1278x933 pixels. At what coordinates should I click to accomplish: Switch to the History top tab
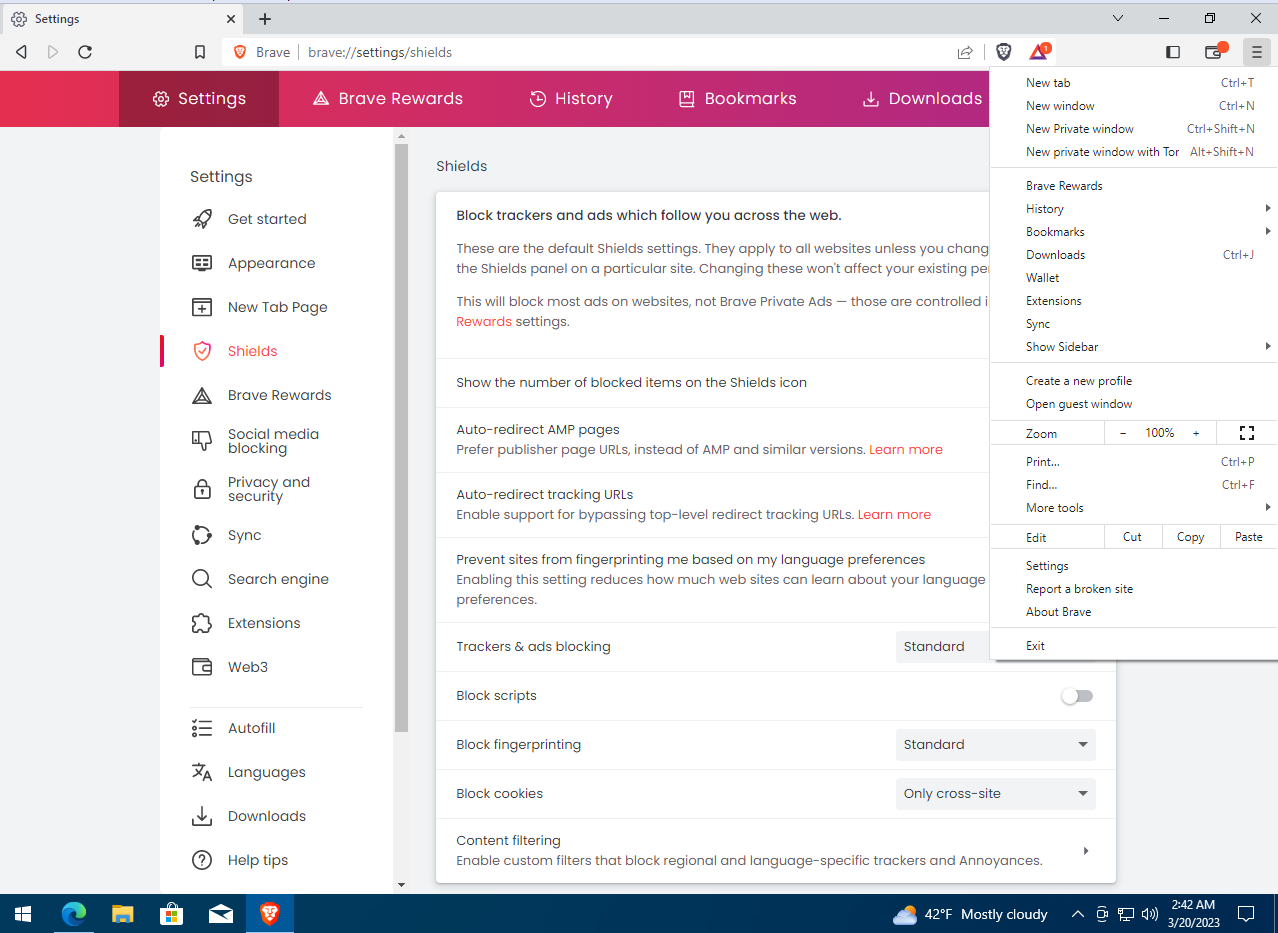(x=570, y=98)
